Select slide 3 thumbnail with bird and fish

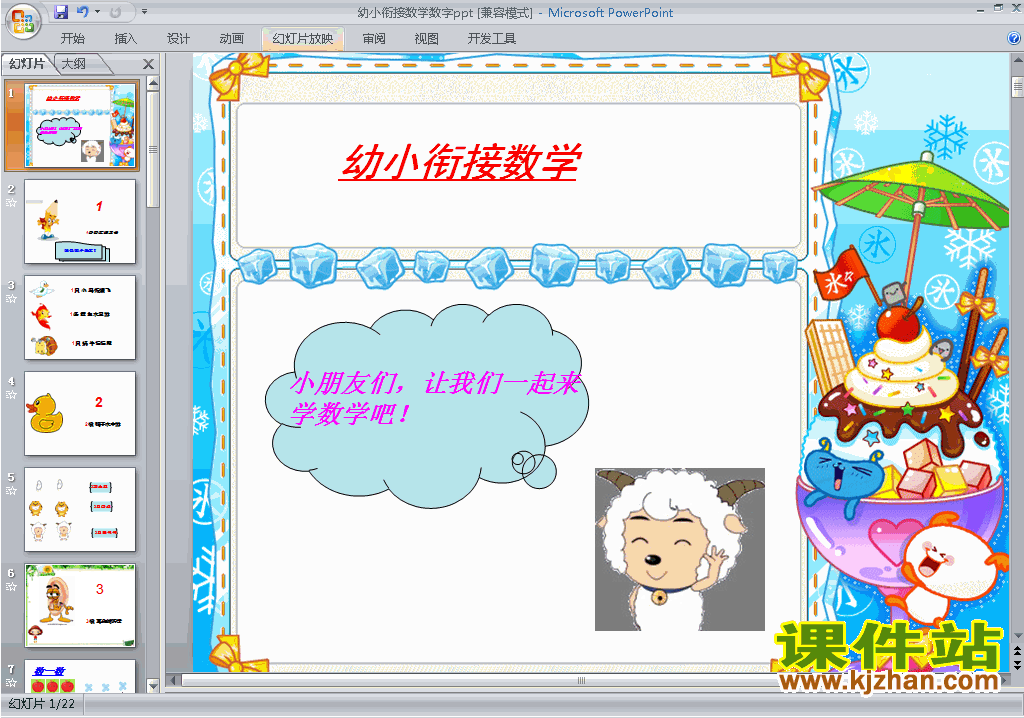(x=80, y=318)
